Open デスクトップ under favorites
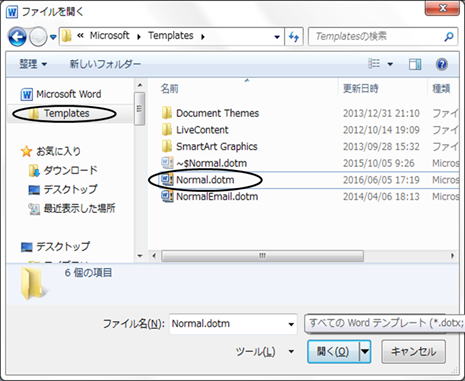This screenshot has width=465, height=381. coord(63,190)
